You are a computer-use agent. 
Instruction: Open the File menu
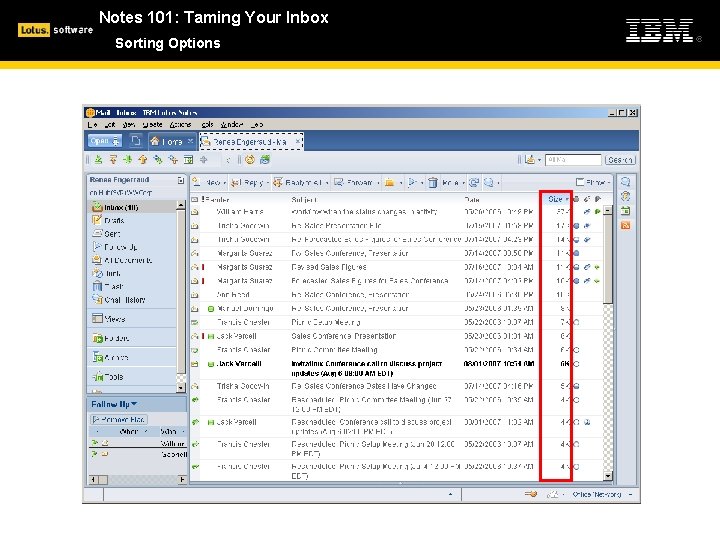pos(92,124)
